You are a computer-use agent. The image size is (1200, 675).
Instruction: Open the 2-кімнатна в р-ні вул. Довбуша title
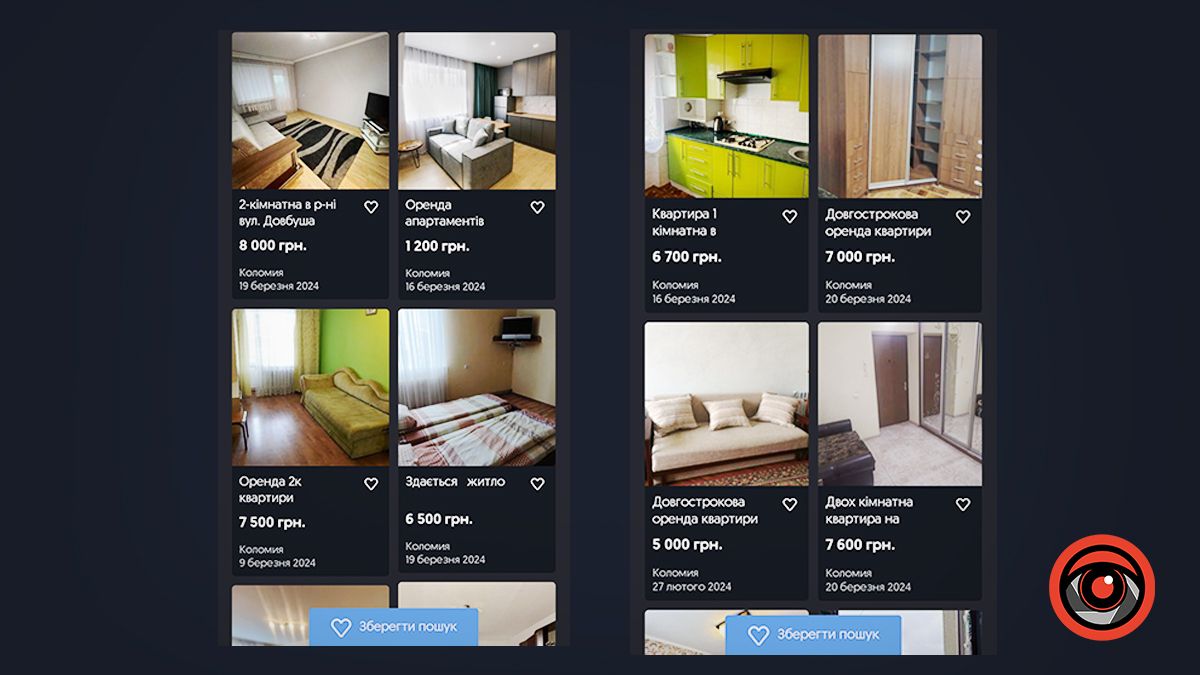(x=288, y=213)
